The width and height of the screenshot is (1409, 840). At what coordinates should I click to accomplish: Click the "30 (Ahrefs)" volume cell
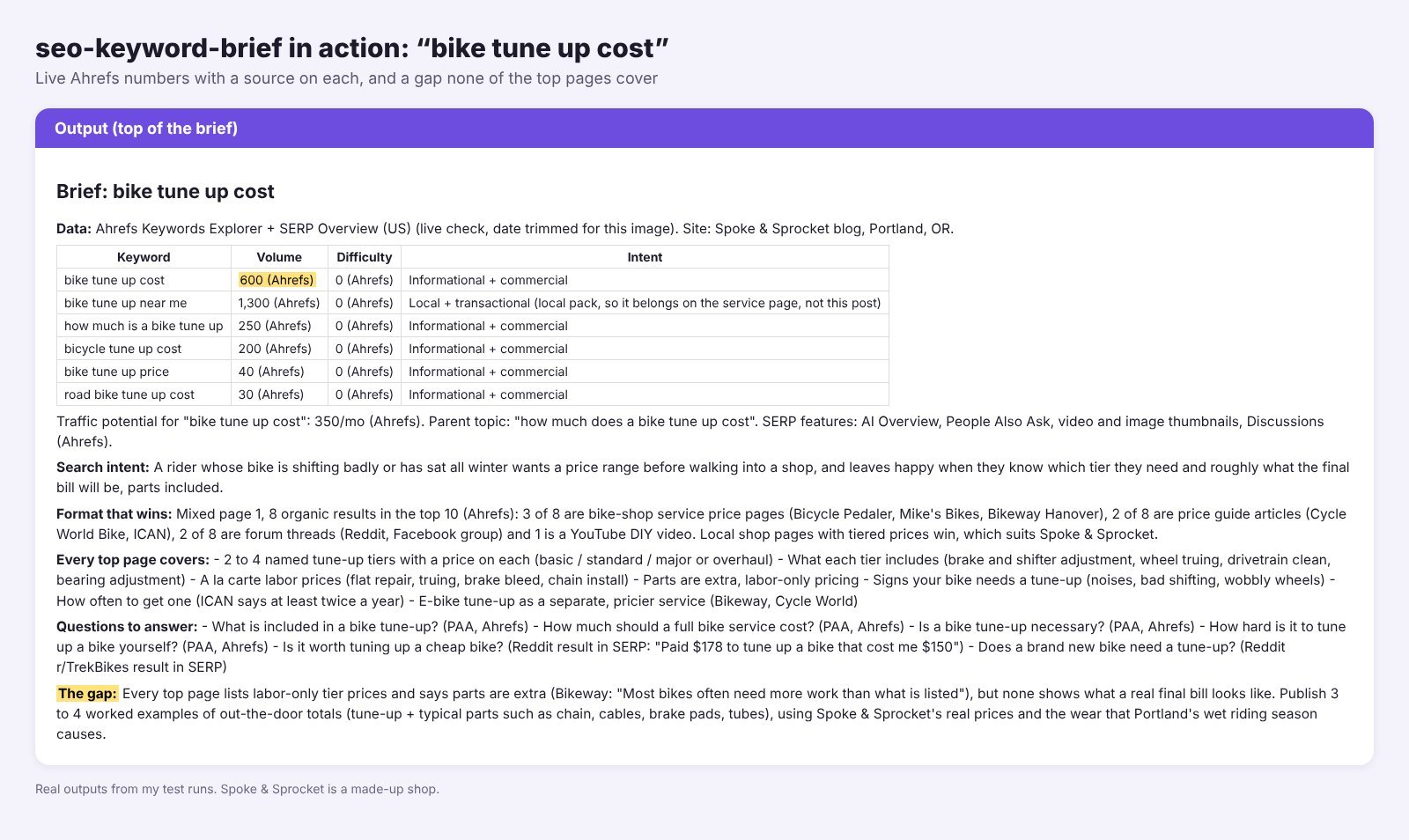tap(279, 394)
